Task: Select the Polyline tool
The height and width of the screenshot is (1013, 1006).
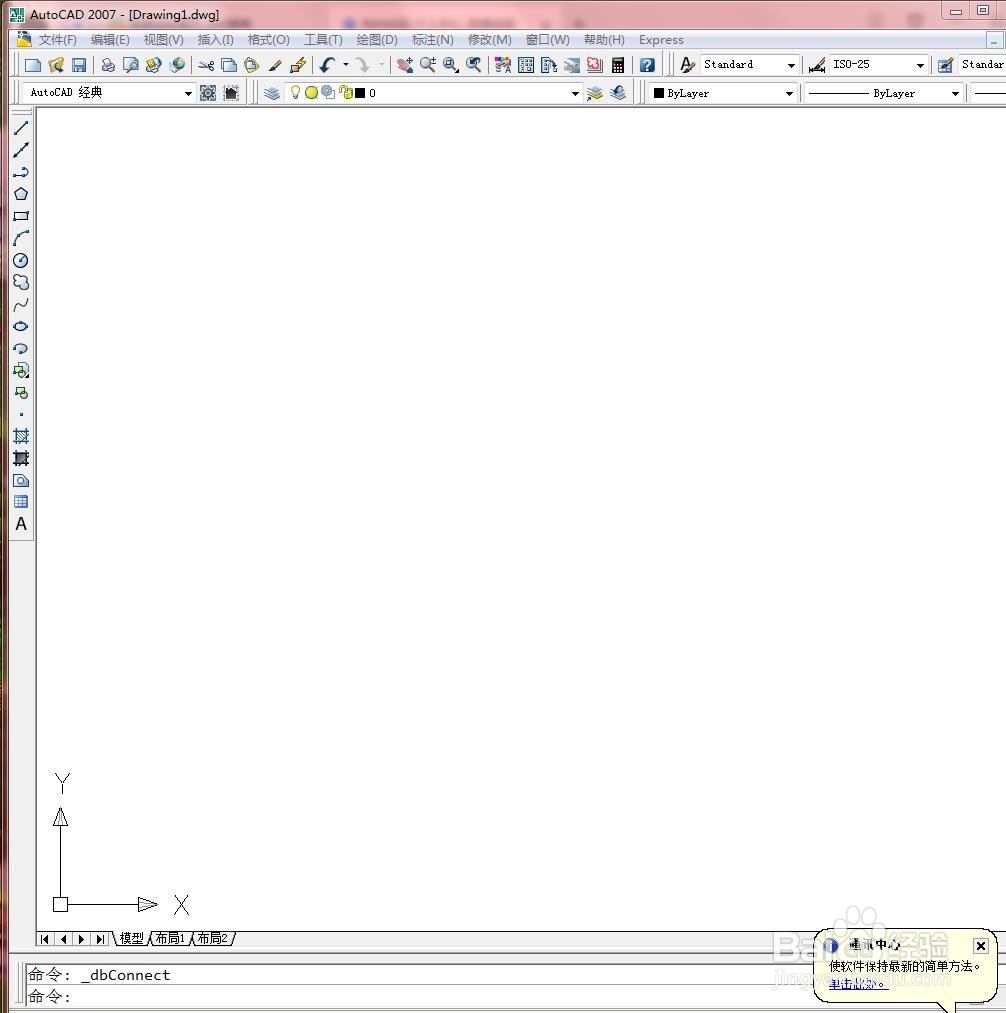Action: point(21,172)
